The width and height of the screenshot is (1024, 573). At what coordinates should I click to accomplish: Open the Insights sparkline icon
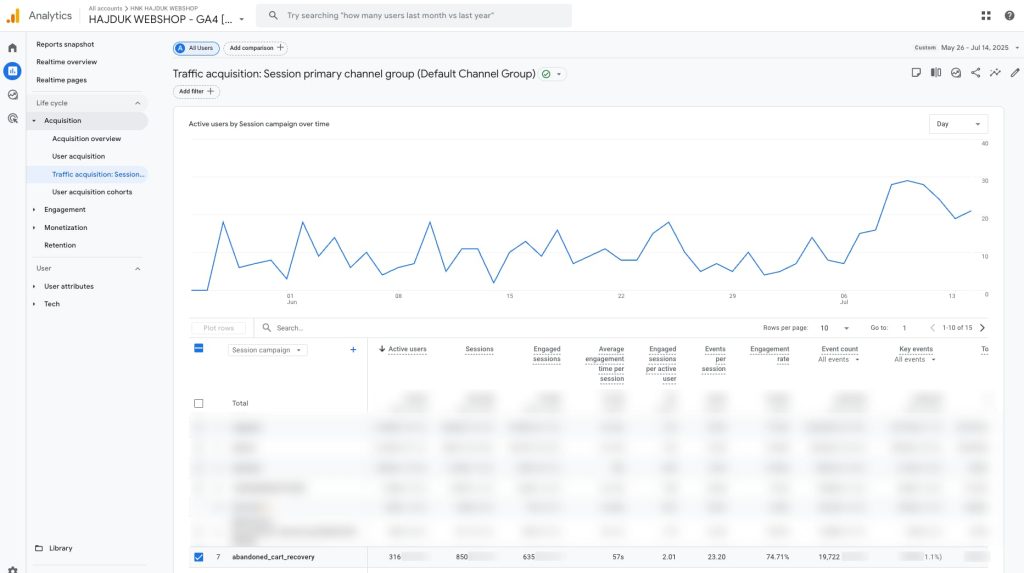995,73
